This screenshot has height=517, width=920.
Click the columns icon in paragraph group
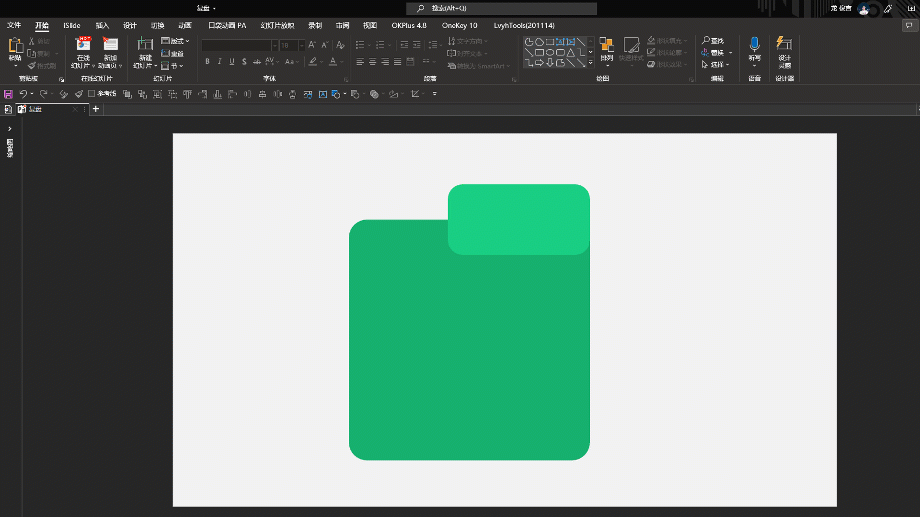(x=426, y=61)
